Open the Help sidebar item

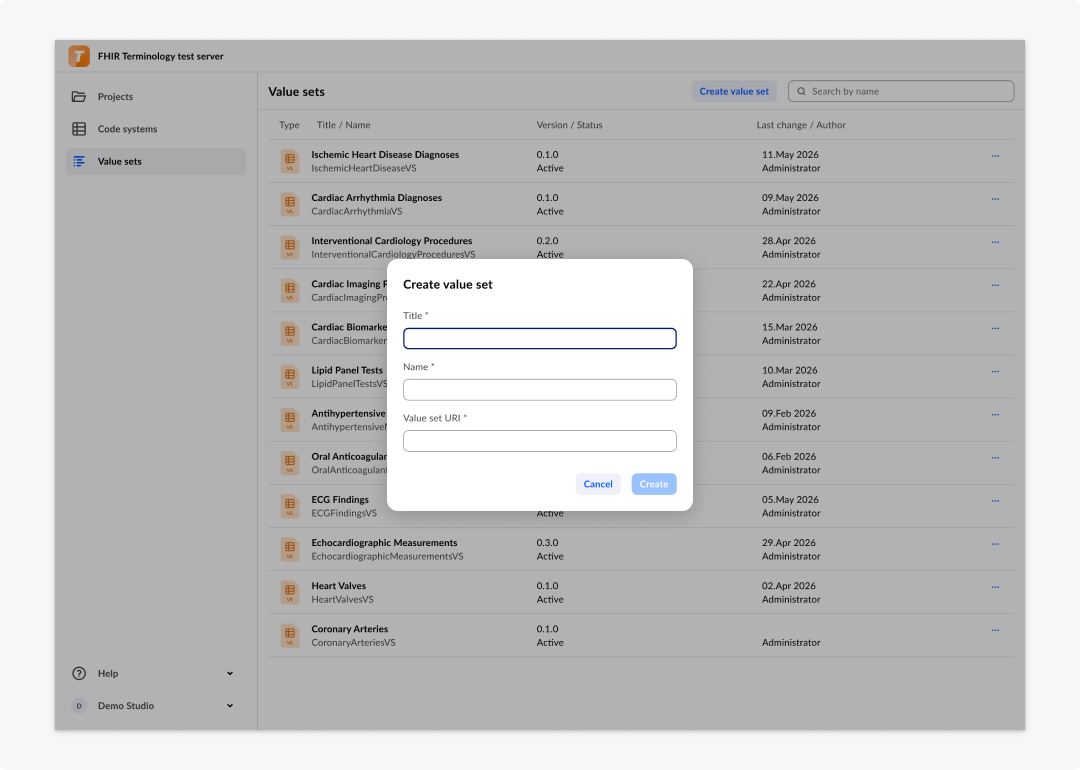pos(156,674)
